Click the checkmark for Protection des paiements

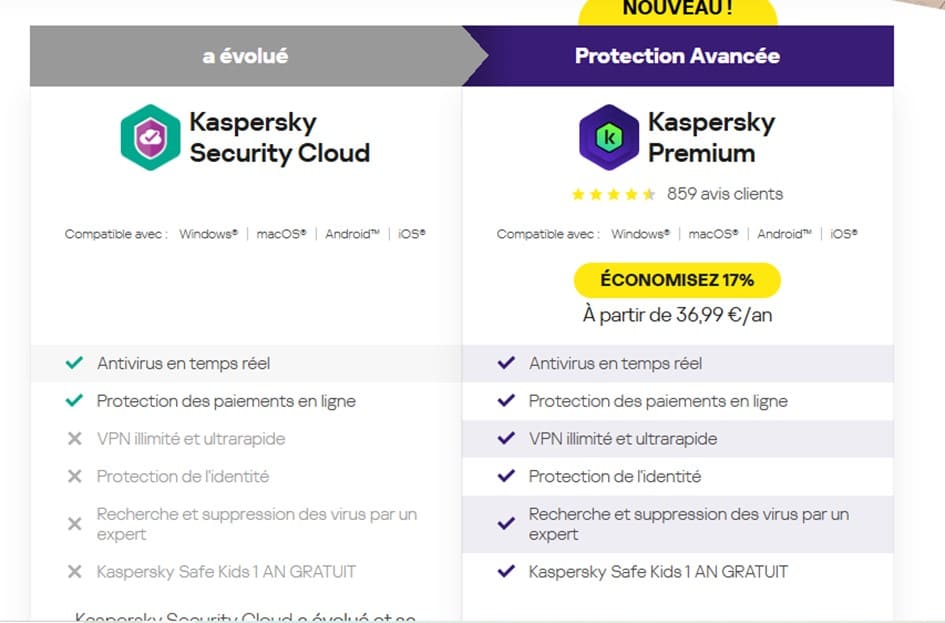(x=73, y=401)
